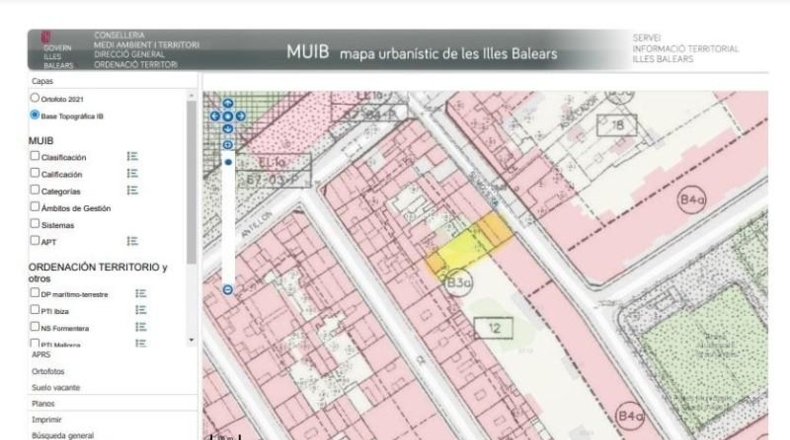The image size is (790, 440).
Task: Click the layer list scroll down arrow
Action: click(191, 340)
